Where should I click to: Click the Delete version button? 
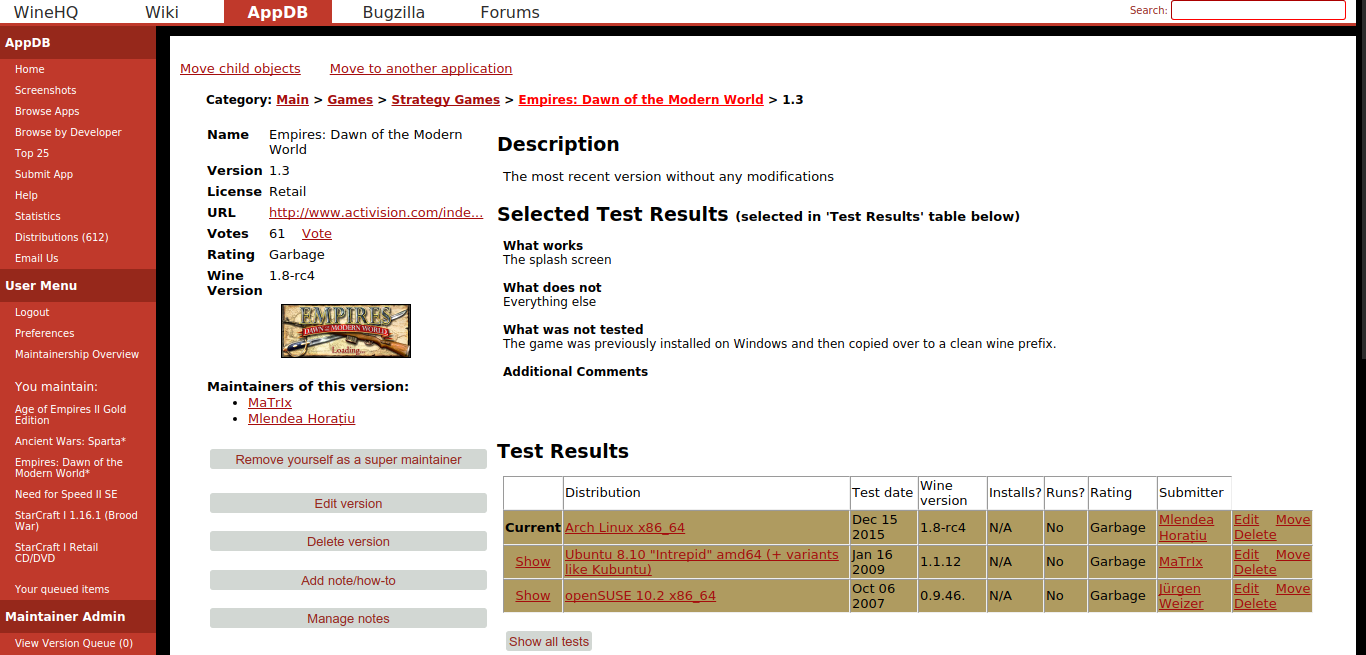click(x=348, y=541)
